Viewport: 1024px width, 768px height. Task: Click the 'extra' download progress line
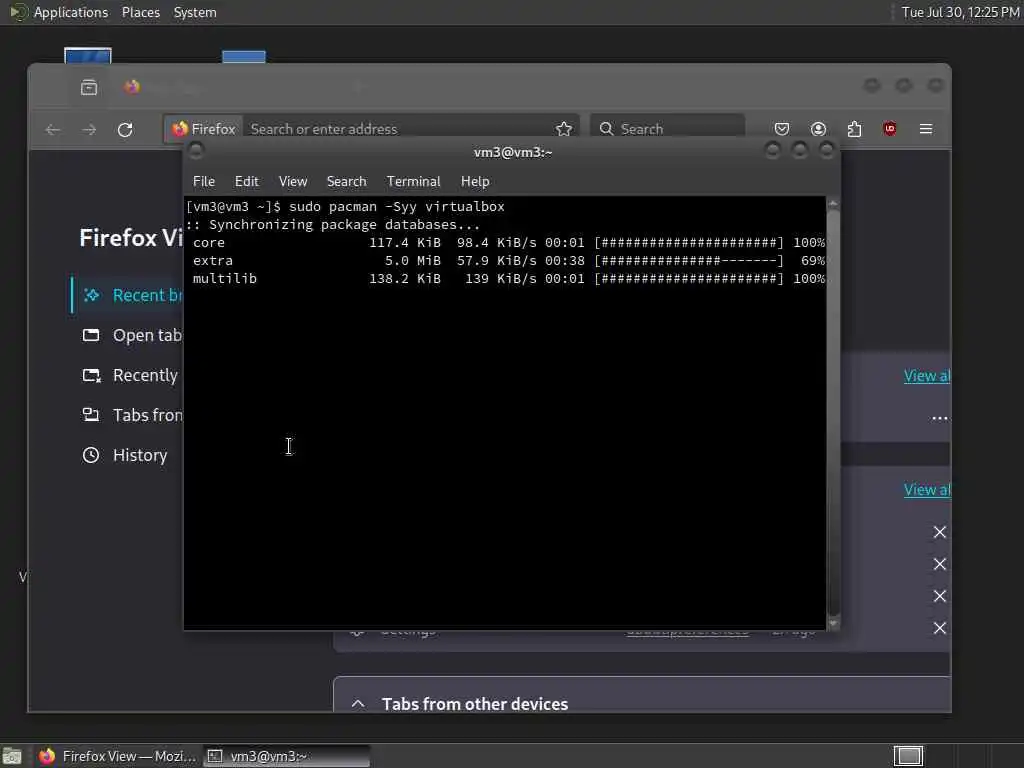click(x=508, y=261)
